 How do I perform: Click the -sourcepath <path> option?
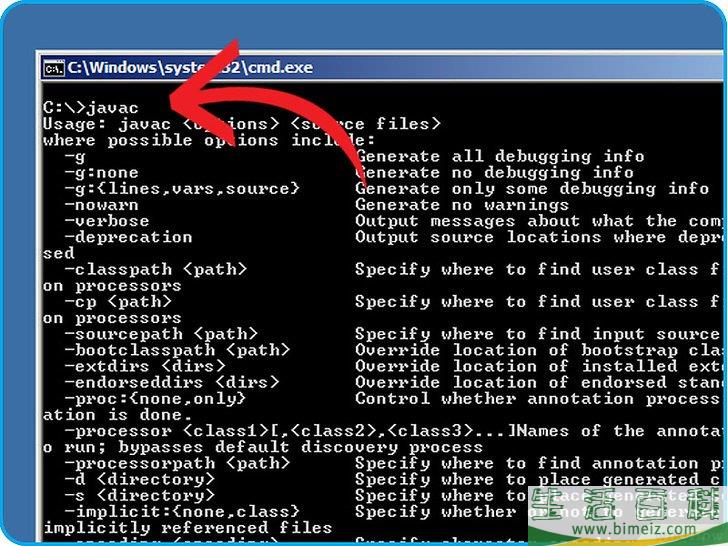pyautogui.click(x=160, y=333)
